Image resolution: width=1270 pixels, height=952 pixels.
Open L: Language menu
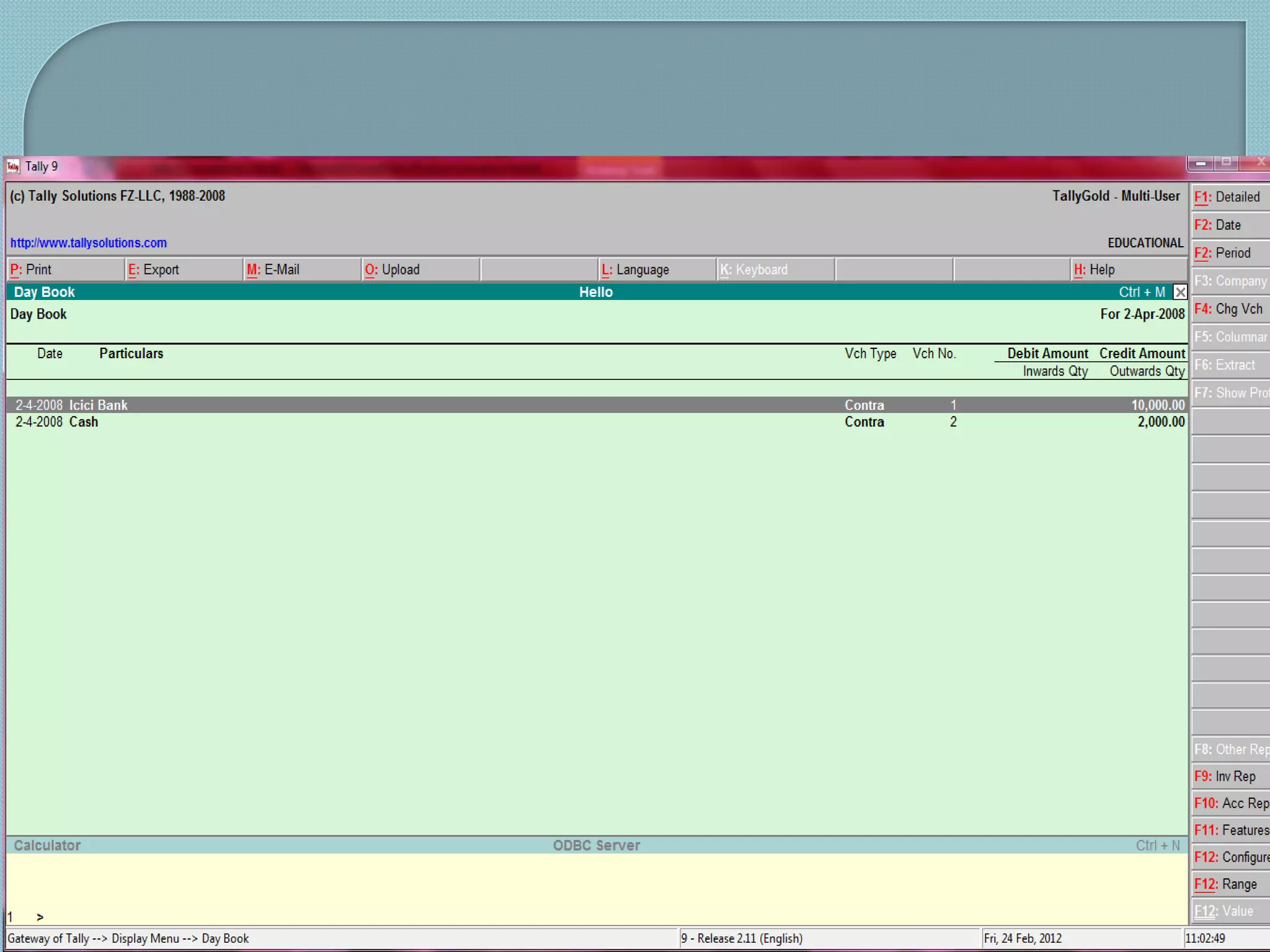[656, 270]
